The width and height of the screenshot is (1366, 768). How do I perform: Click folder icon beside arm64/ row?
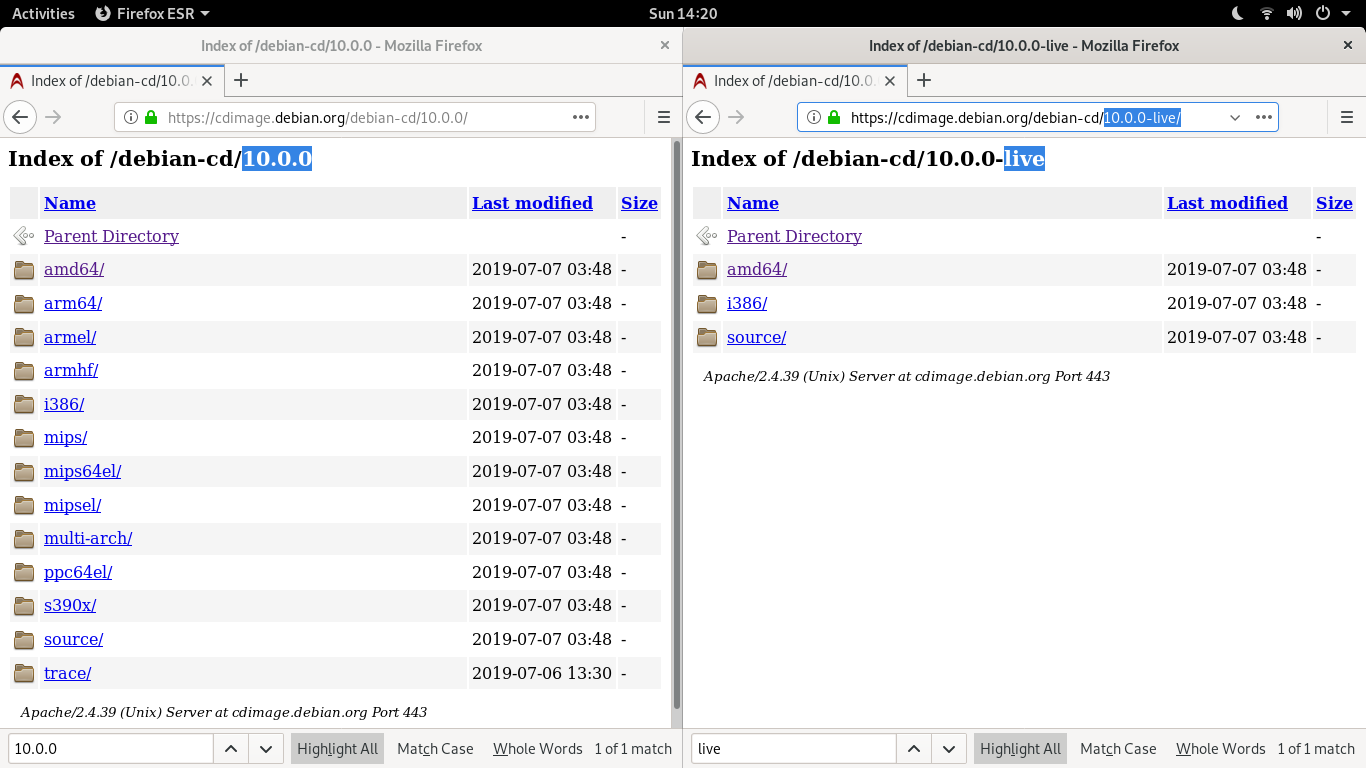[25, 303]
